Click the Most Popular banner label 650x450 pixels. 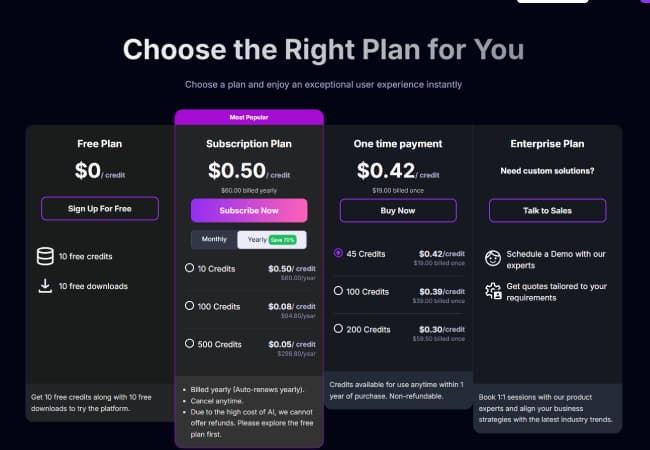[x=249, y=117]
